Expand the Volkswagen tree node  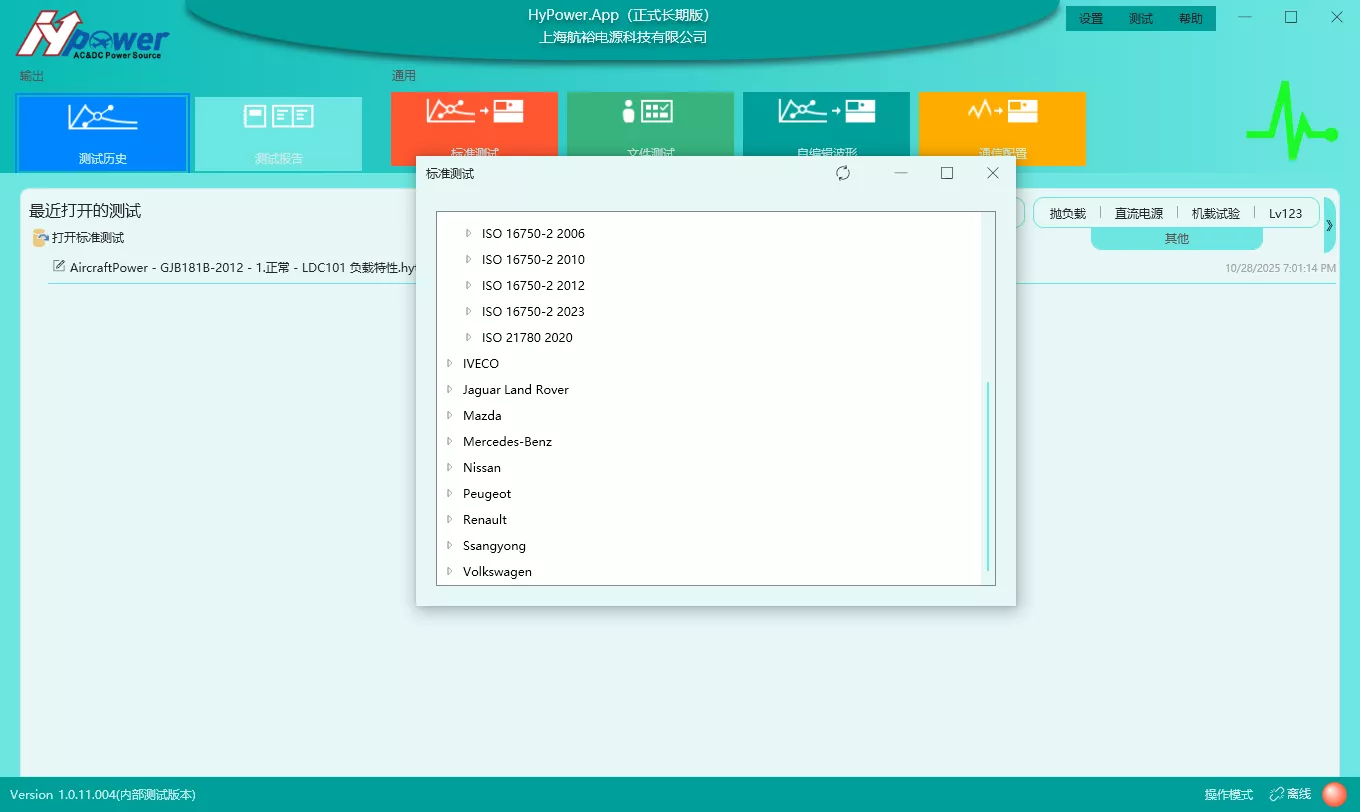(x=449, y=571)
